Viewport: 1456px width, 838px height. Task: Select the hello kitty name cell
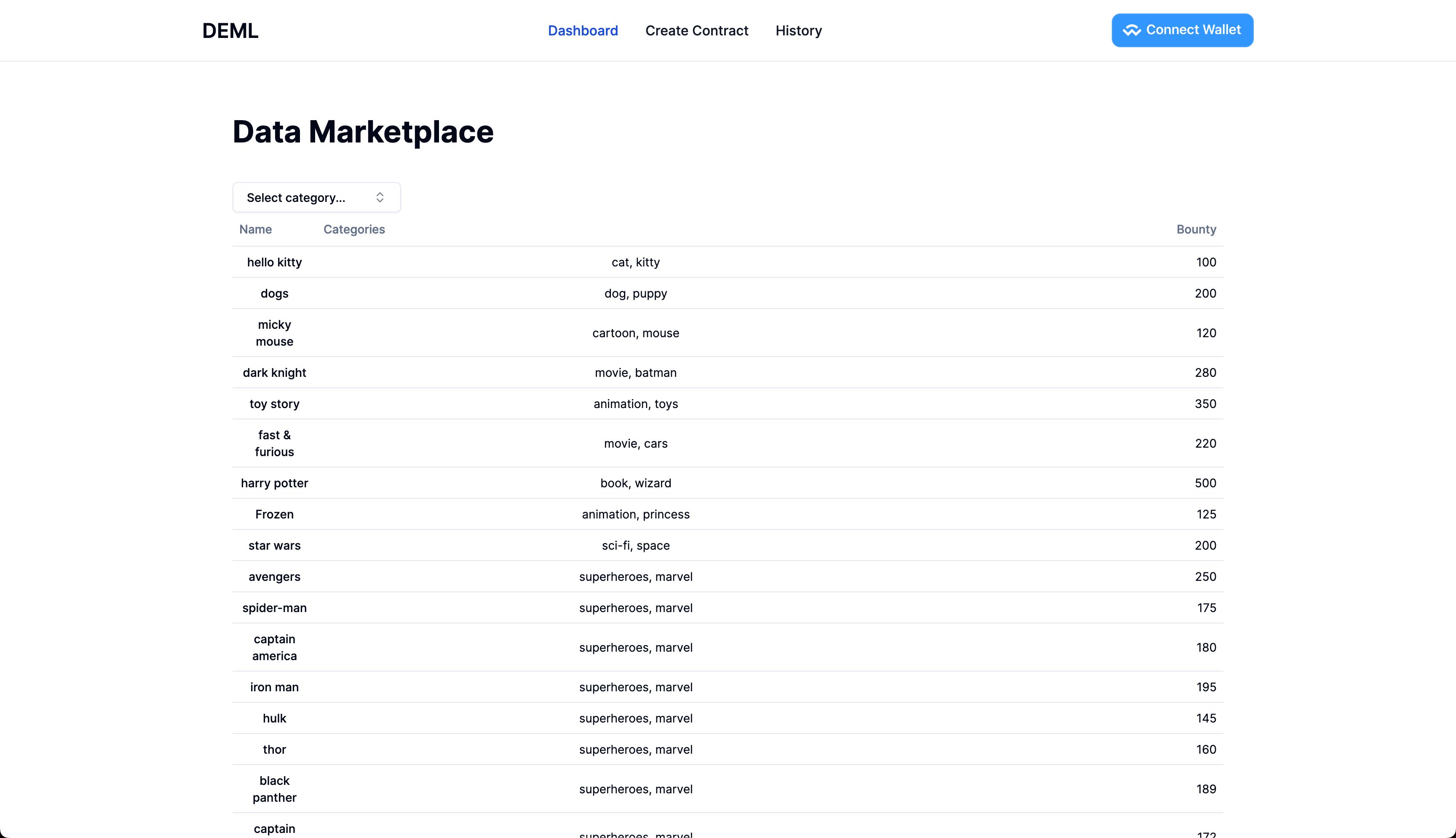[274, 262]
